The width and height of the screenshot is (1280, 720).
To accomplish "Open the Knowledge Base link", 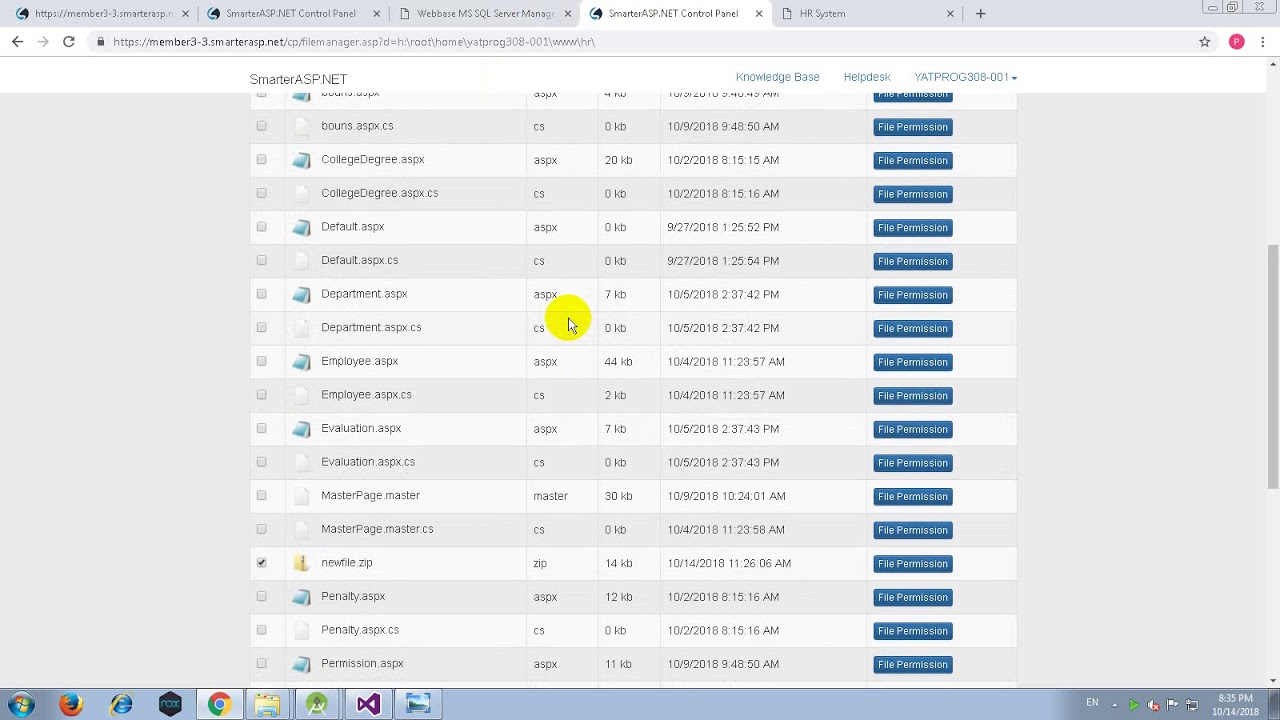I will click(777, 77).
